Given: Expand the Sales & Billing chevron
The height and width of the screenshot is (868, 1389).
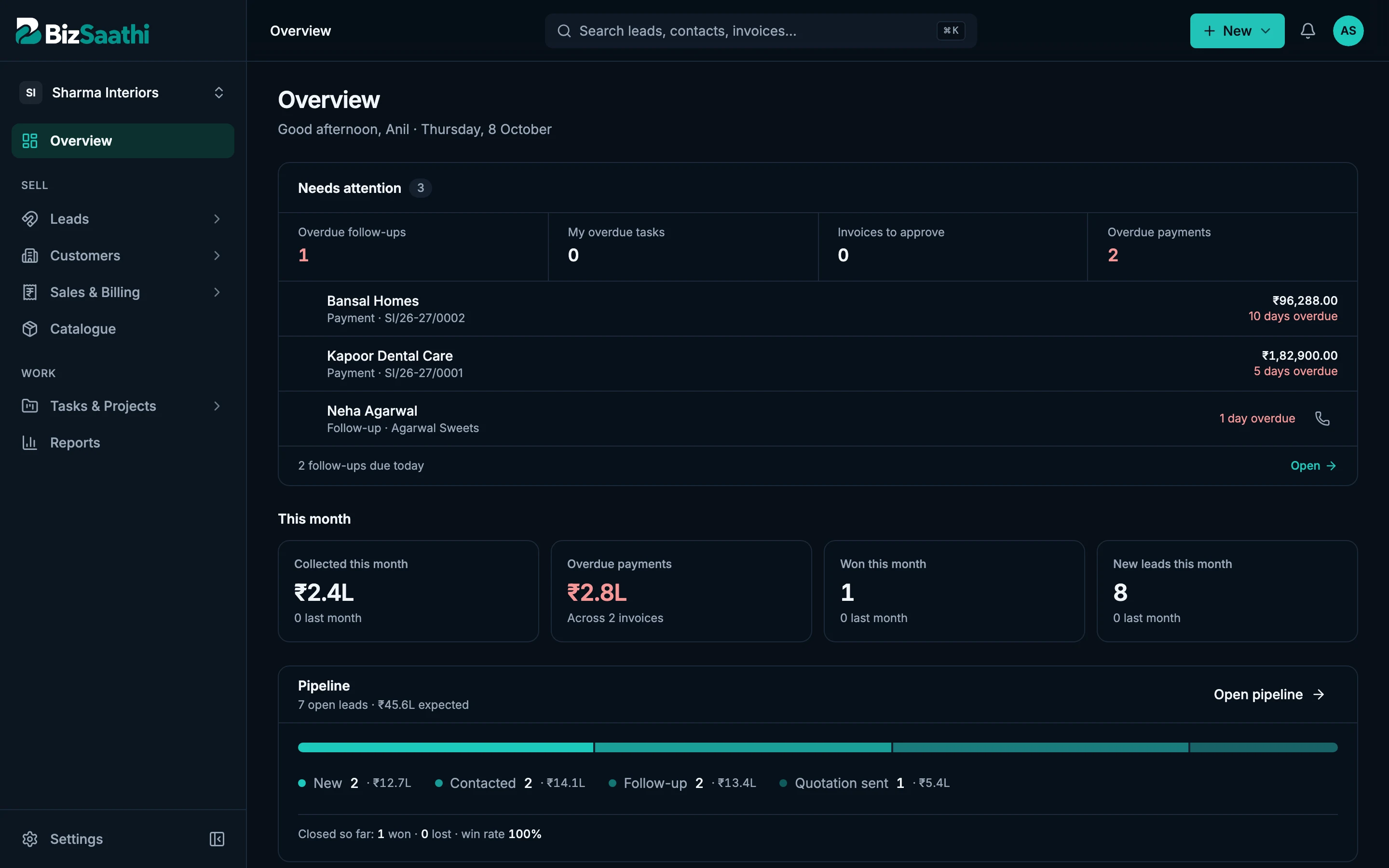Looking at the screenshot, I should coord(217,292).
